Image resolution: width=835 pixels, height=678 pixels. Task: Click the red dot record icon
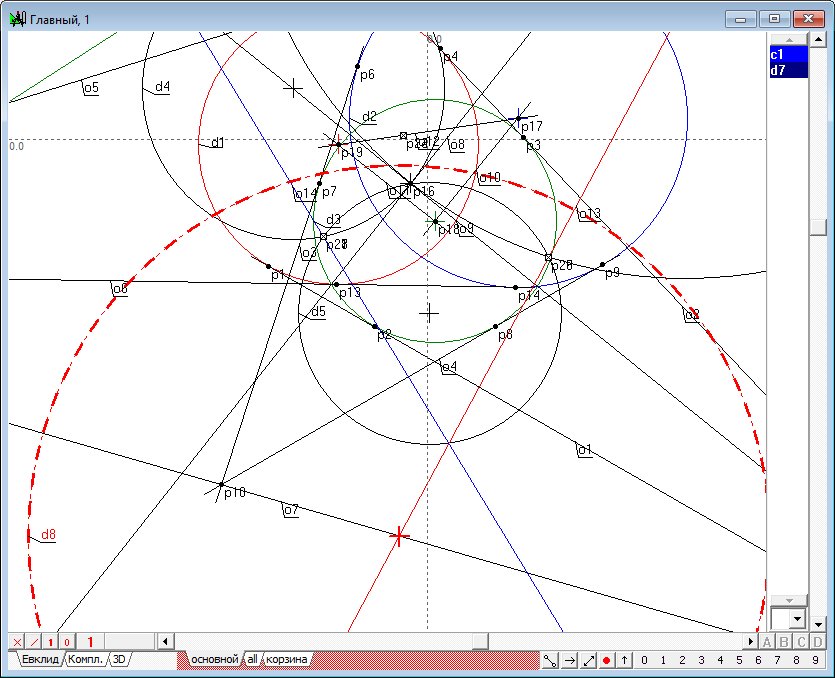coord(606,660)
